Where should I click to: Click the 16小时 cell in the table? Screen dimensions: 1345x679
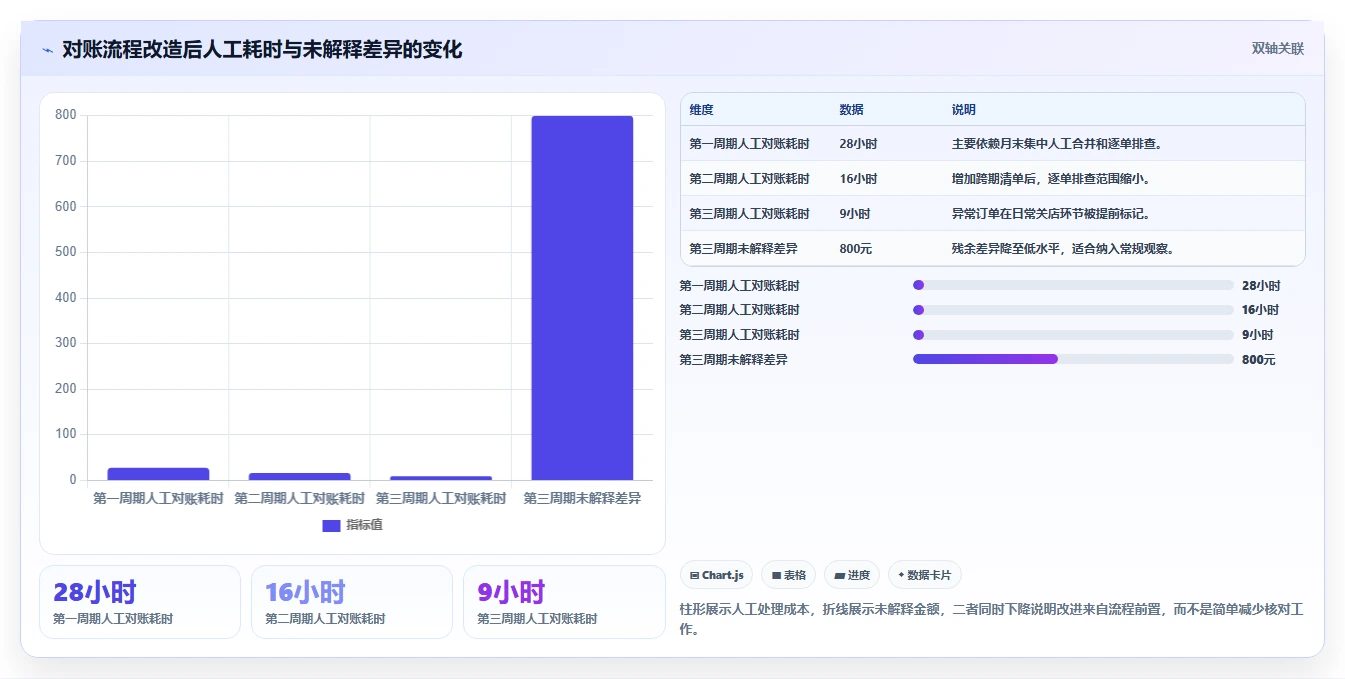[x=858, y=179]
